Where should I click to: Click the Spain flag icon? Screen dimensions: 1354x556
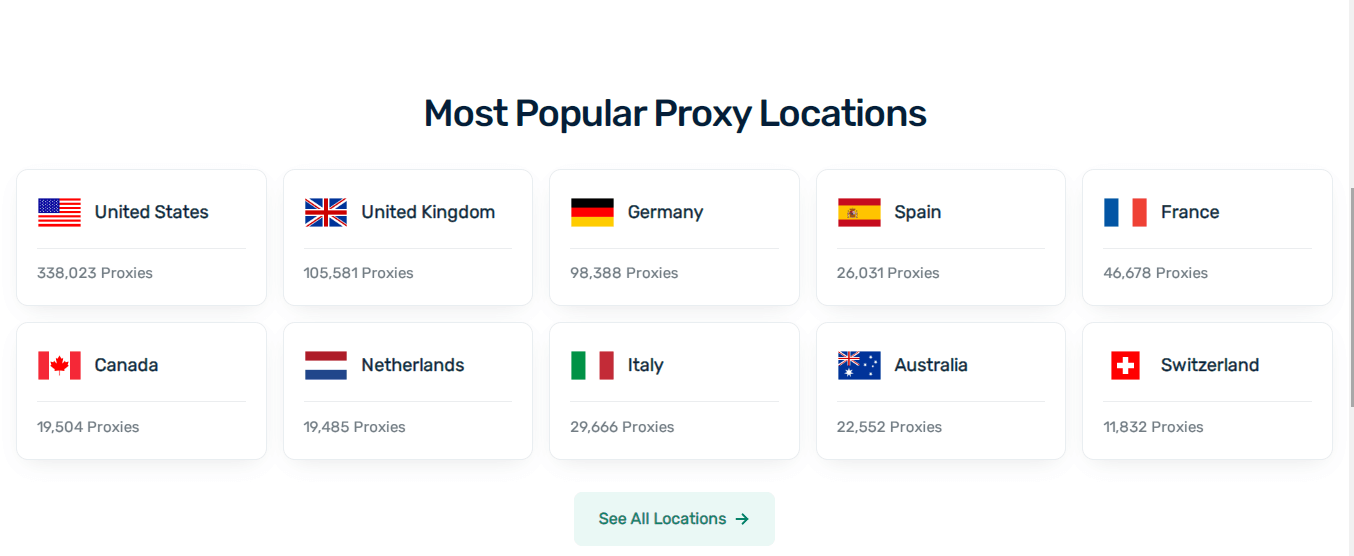click(859, 212)
